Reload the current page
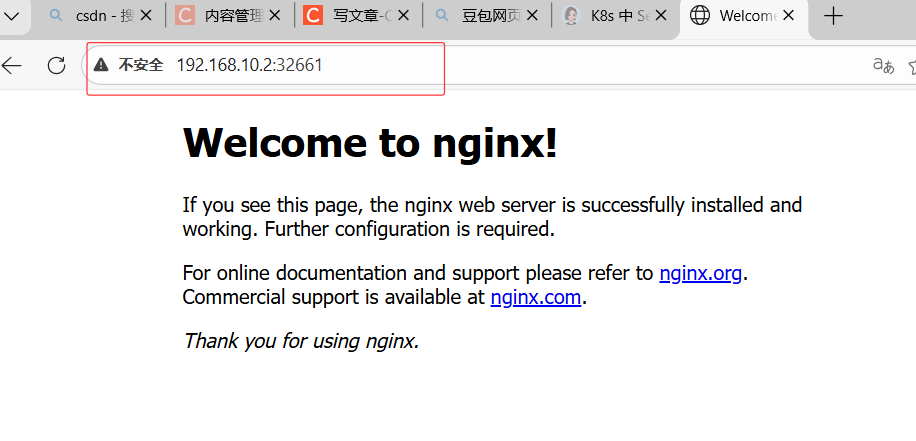 tap(56, 65)
